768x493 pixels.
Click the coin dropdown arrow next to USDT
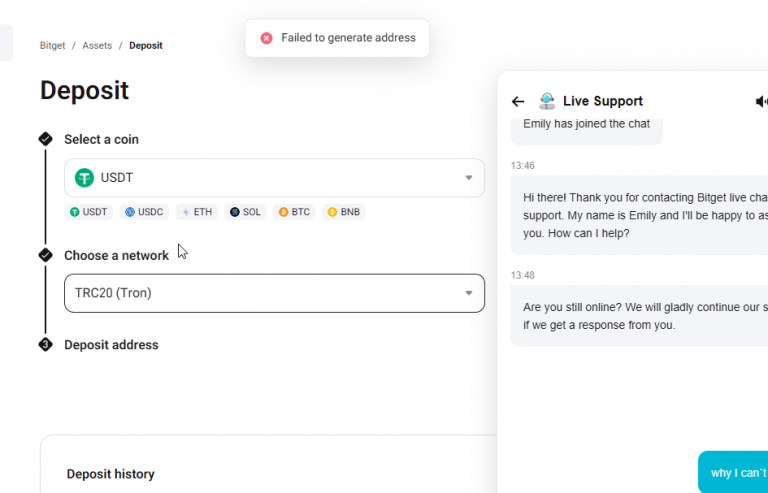click(469, 178)
